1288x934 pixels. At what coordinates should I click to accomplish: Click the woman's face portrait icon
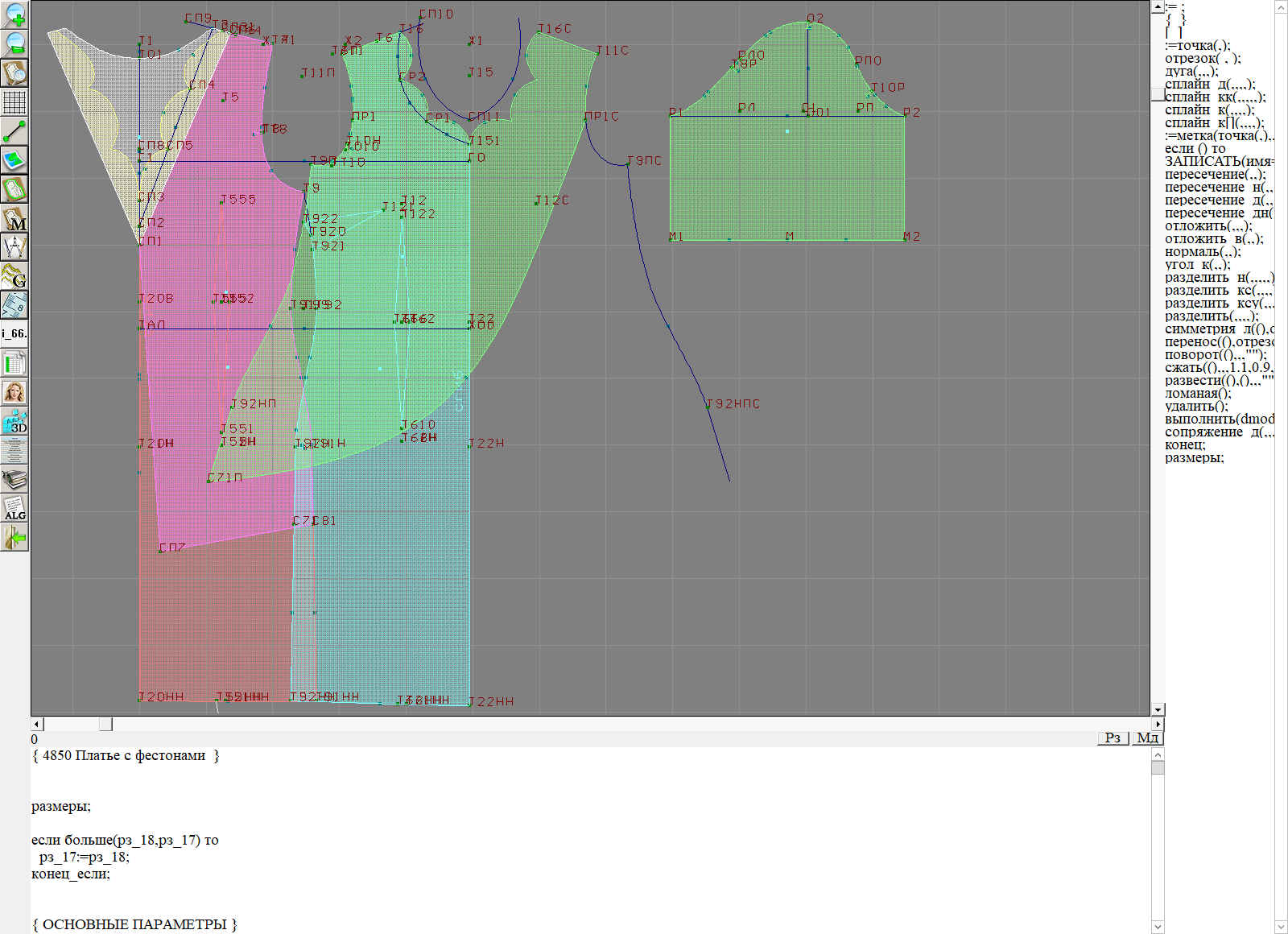pyautogui.click(x=14, y=393)
